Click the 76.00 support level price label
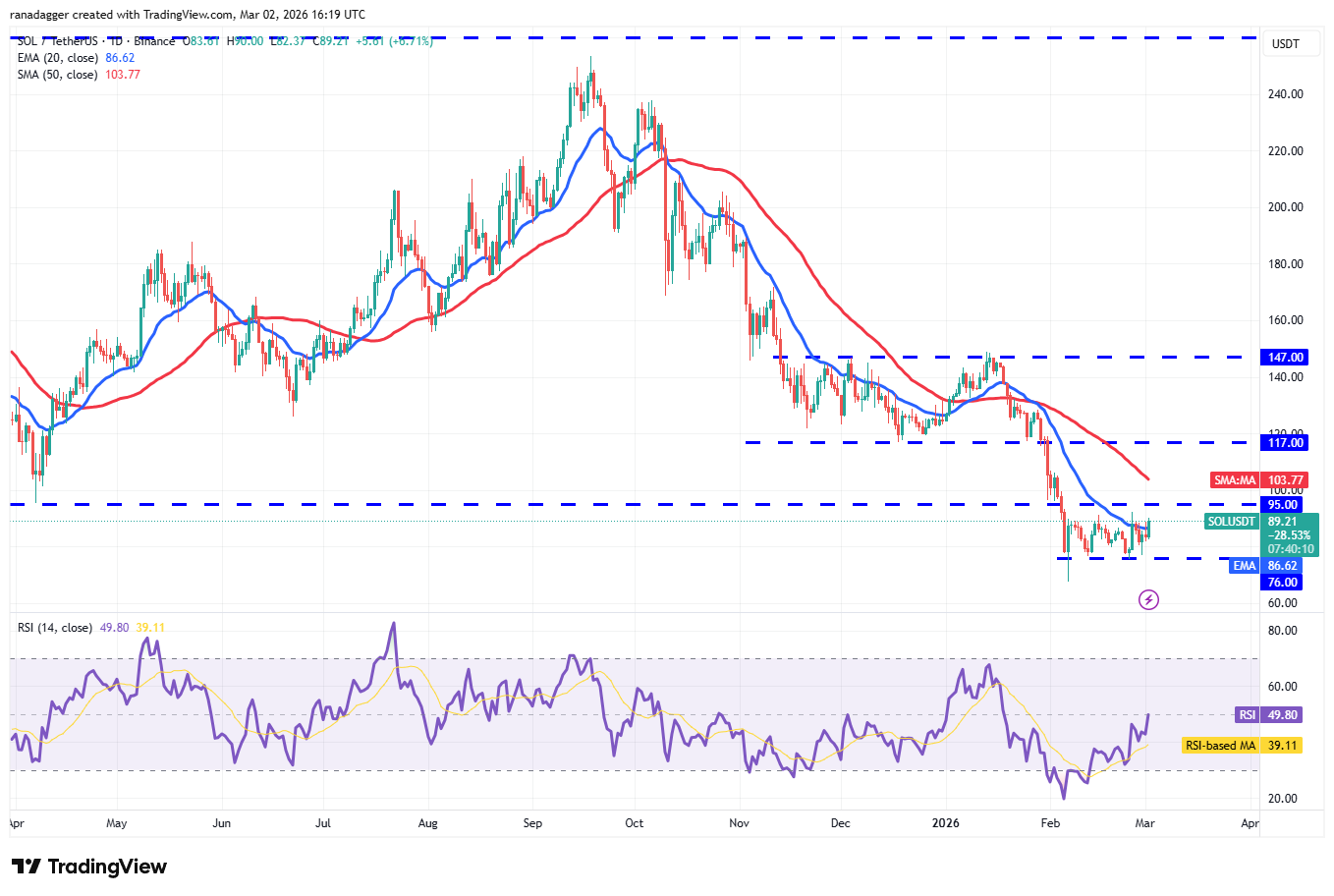1334x896 pixels. click(1284, 582)
